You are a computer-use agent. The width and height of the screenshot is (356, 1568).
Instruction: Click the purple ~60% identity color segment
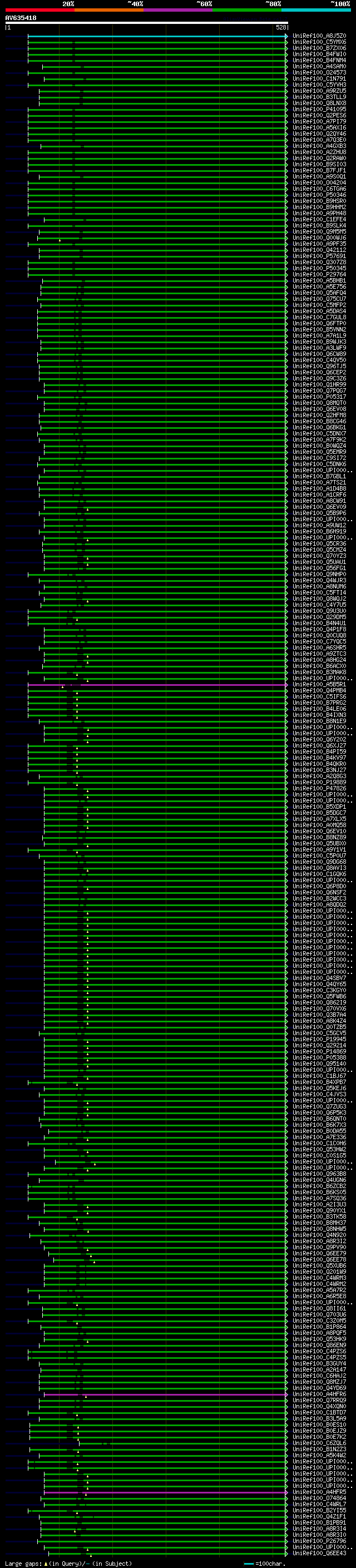pos(179,10)
